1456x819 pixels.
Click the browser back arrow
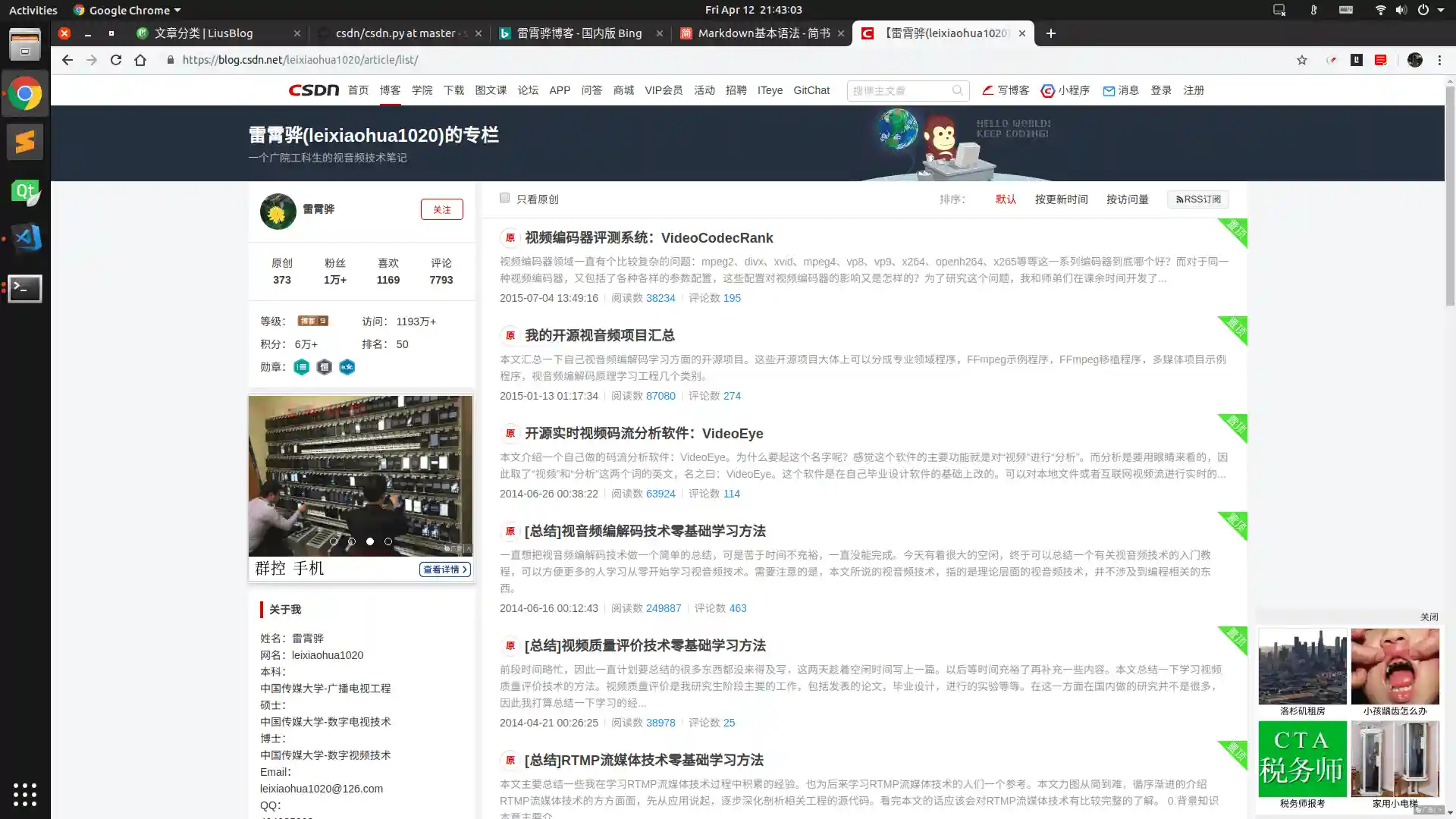67,60
